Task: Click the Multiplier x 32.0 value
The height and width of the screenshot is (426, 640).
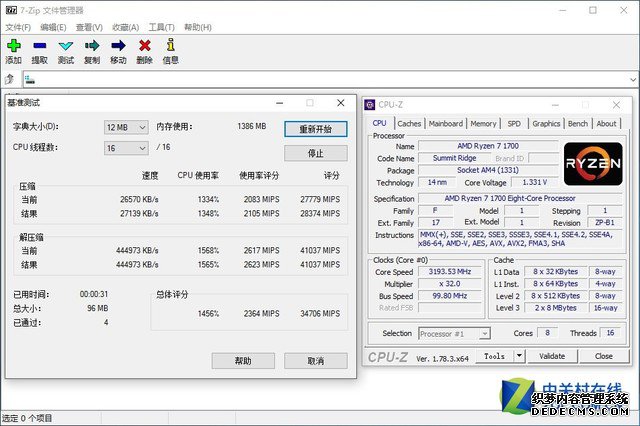Action: pos(449,284)
